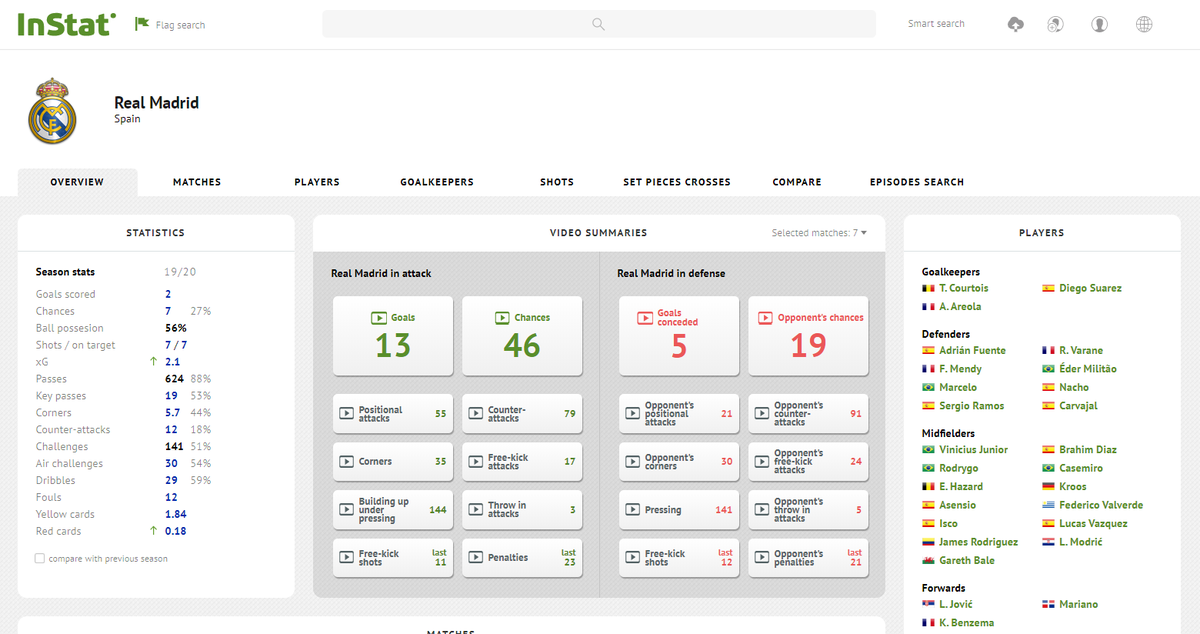Screen dimensions: 1200x634
Task: Play Pressing videos
Action: click(x=679, y=510)
